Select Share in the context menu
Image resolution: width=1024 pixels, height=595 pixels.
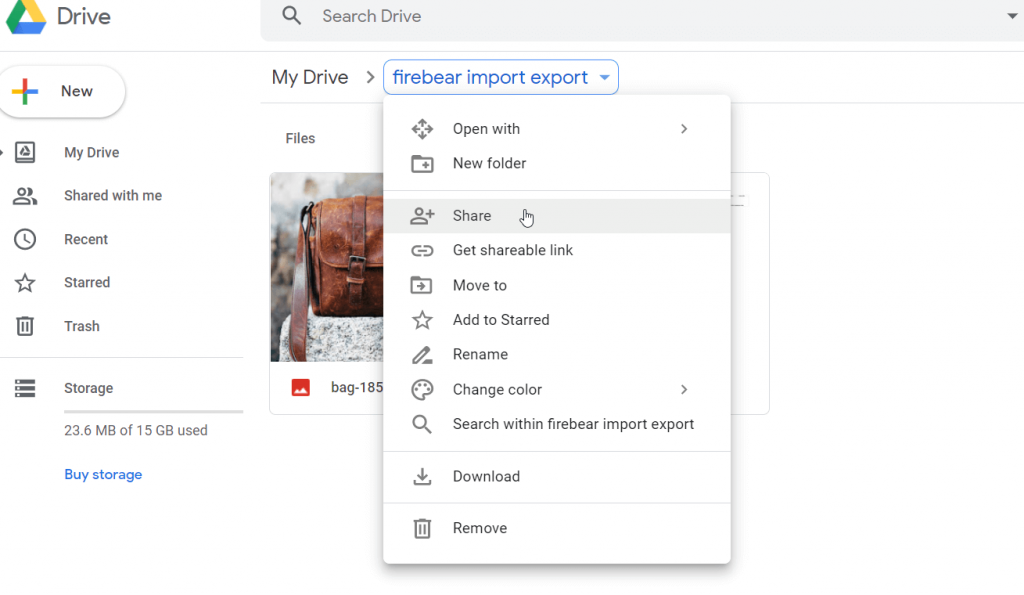[556, 216]
